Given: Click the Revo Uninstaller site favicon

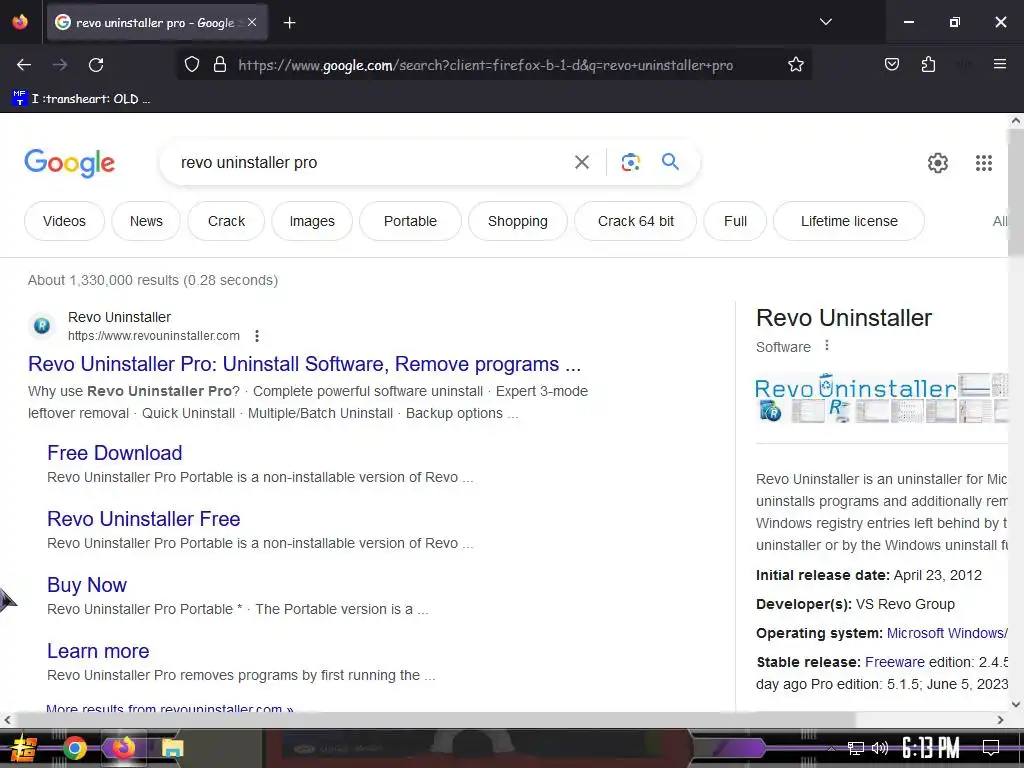Looking at the screenshot, I should click(42, 325).
